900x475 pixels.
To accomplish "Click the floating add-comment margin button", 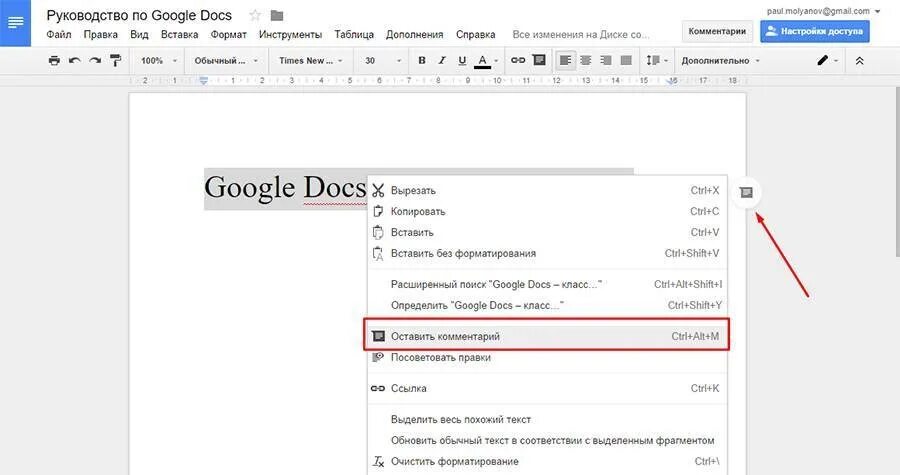I will 746,193.
